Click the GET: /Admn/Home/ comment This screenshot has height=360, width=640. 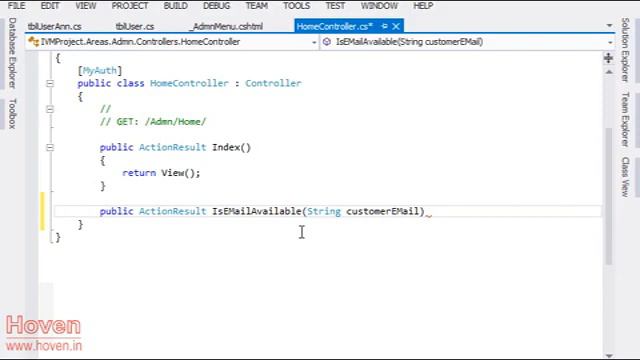153,122
